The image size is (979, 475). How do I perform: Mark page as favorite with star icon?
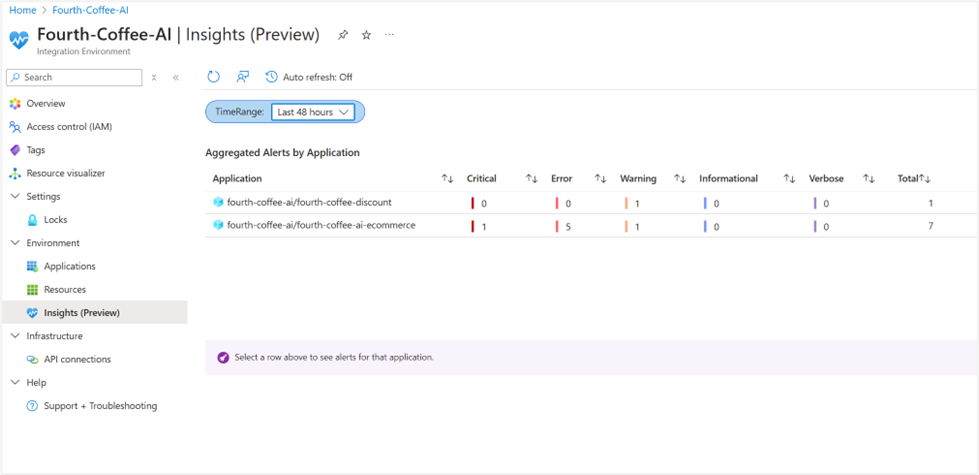pyautogui.click(x=367, y=35)
